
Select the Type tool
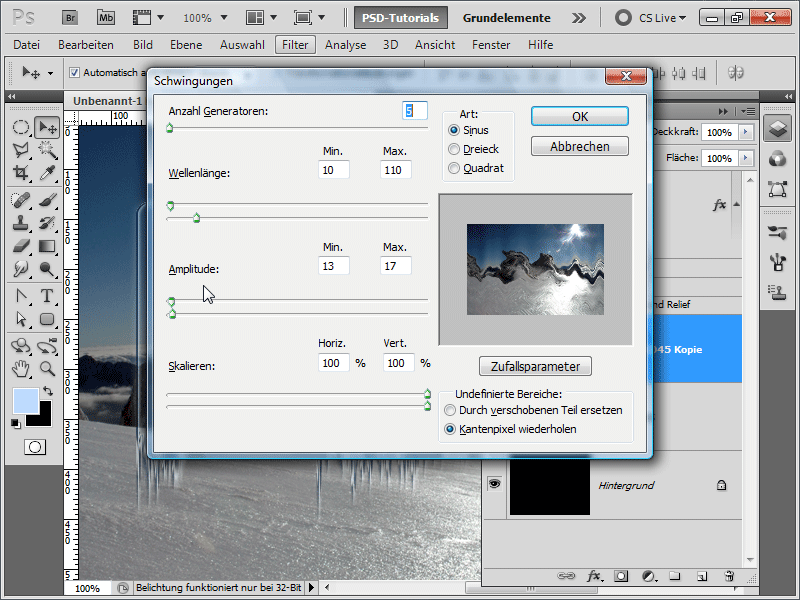[47, 296]
